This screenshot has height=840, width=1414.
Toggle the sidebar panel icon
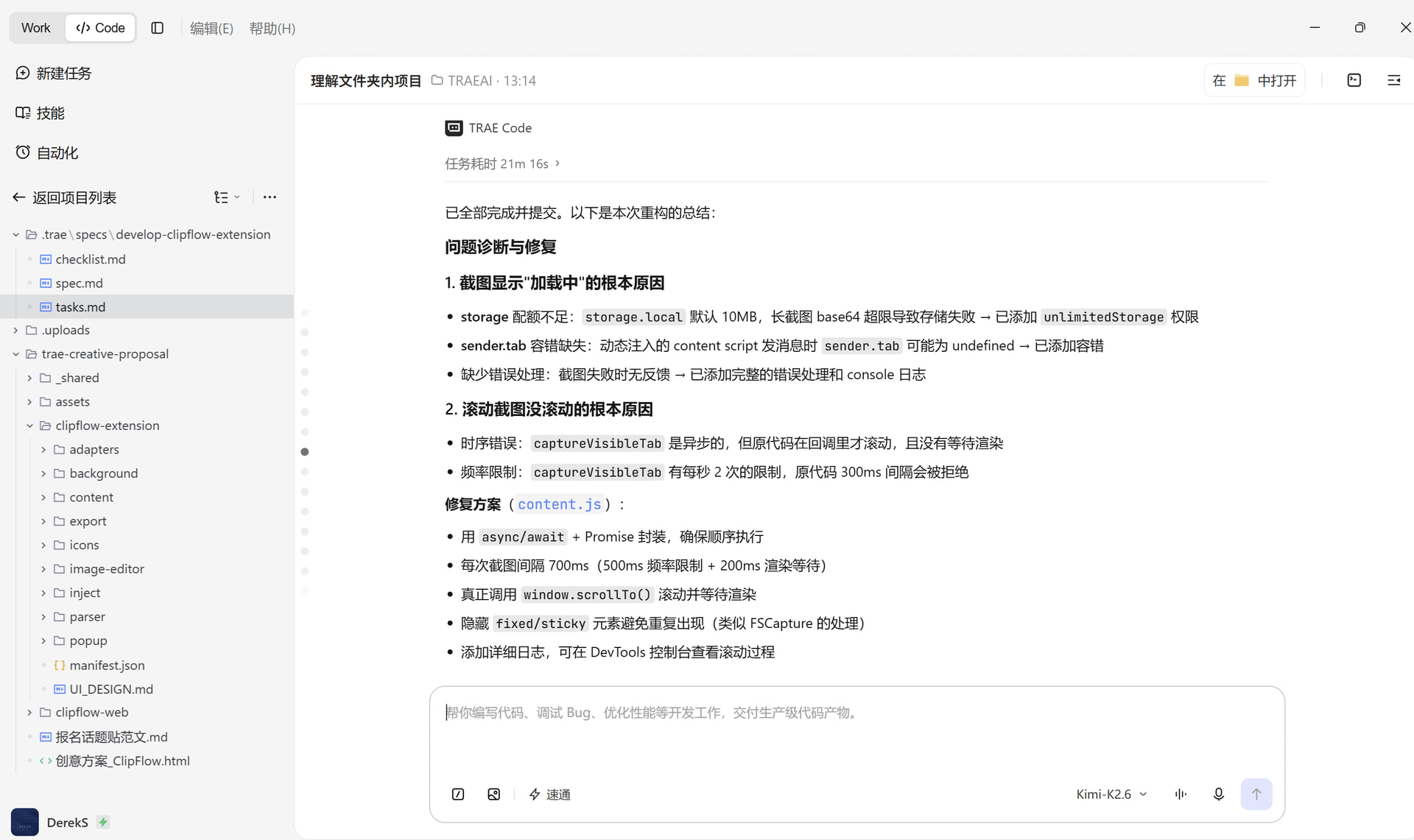[x=157, y=28]
